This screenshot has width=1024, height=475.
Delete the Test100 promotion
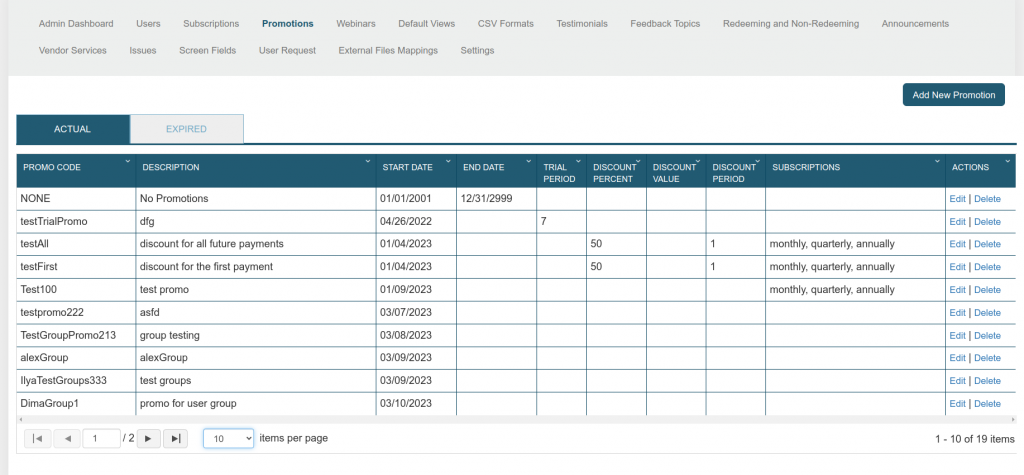pos(987,290)
